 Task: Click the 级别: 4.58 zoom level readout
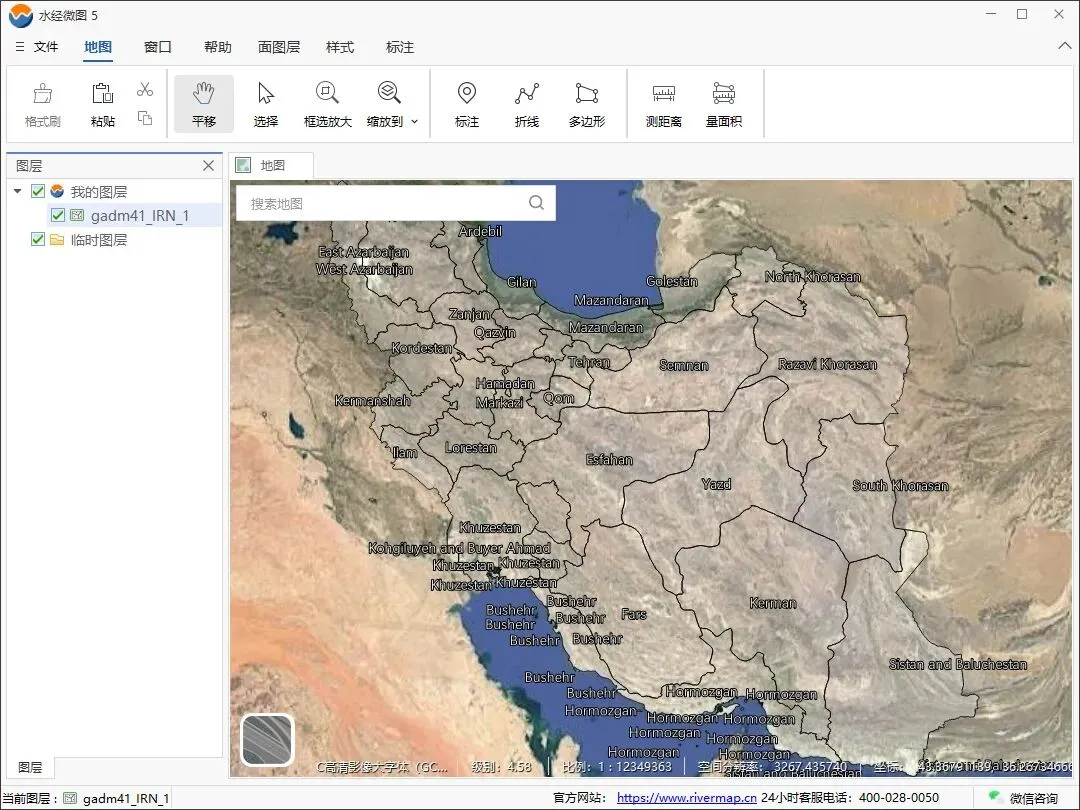[x=501, y=767]
